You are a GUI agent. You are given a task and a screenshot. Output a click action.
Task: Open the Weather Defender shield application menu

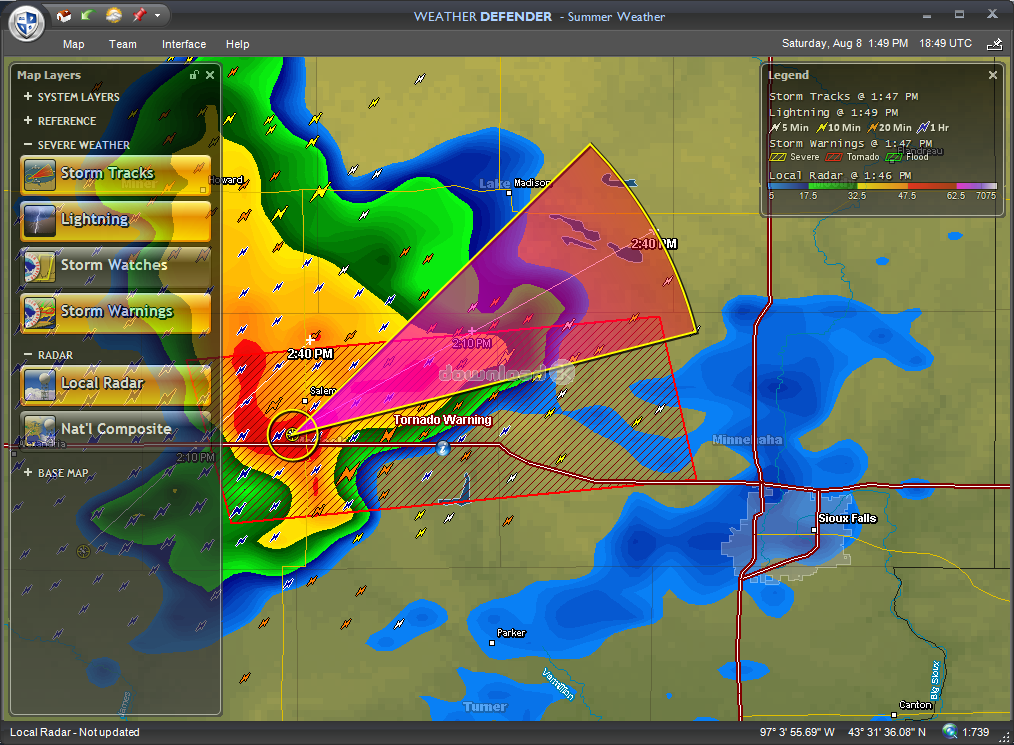[x=27, y=23]
